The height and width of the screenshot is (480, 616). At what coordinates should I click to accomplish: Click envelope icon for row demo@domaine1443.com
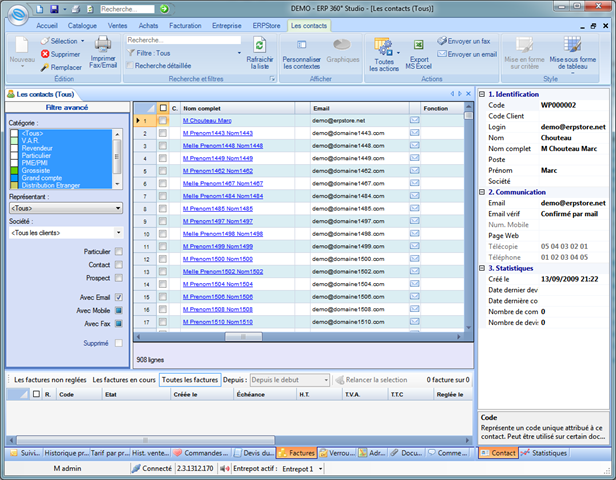[x=414, y=133]
